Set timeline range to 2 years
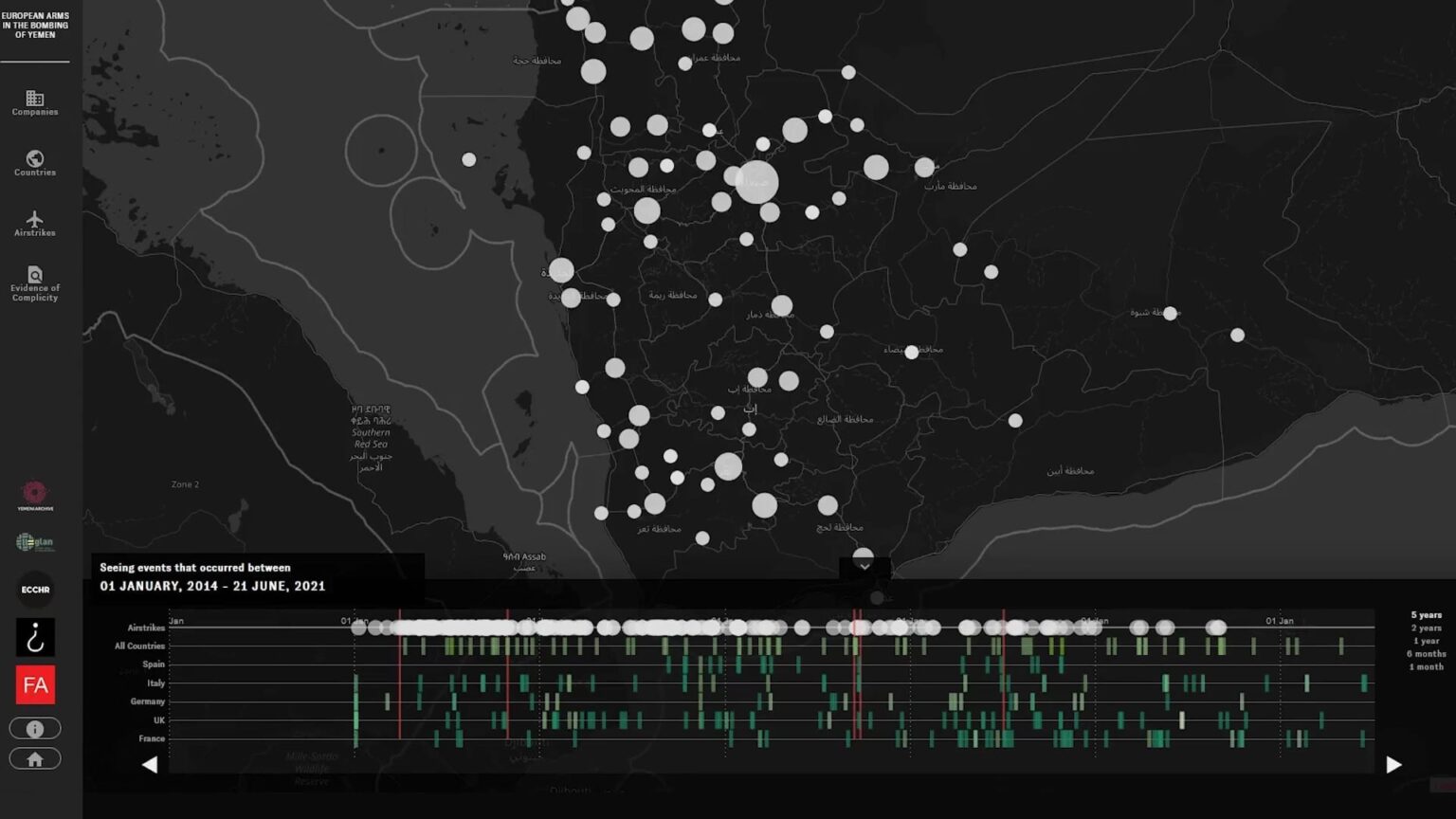This screenshot has width=1456, height=819. 1426,628
